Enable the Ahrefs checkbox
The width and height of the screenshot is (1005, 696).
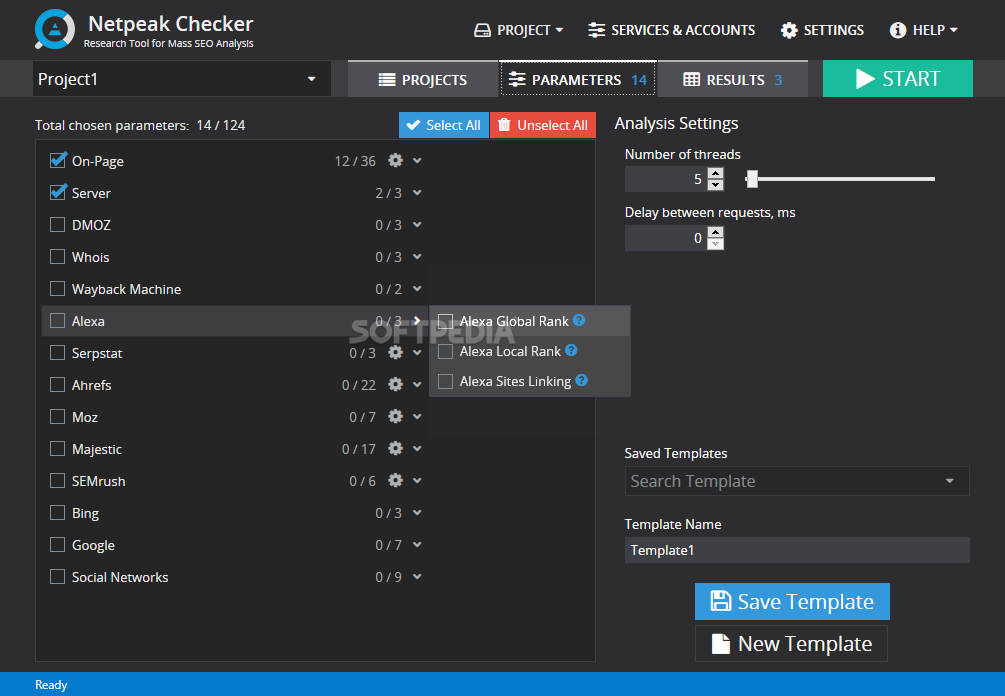click(58, 385)
